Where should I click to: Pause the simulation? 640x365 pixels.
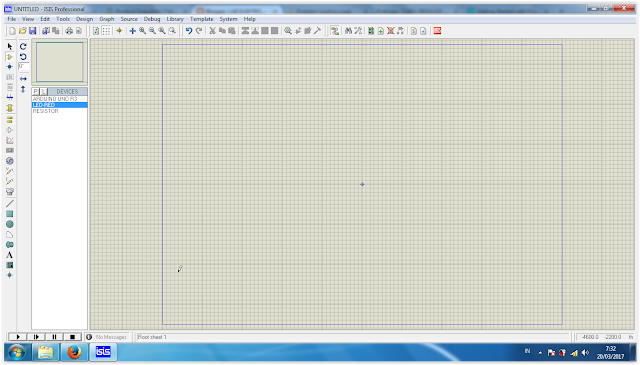54,337
